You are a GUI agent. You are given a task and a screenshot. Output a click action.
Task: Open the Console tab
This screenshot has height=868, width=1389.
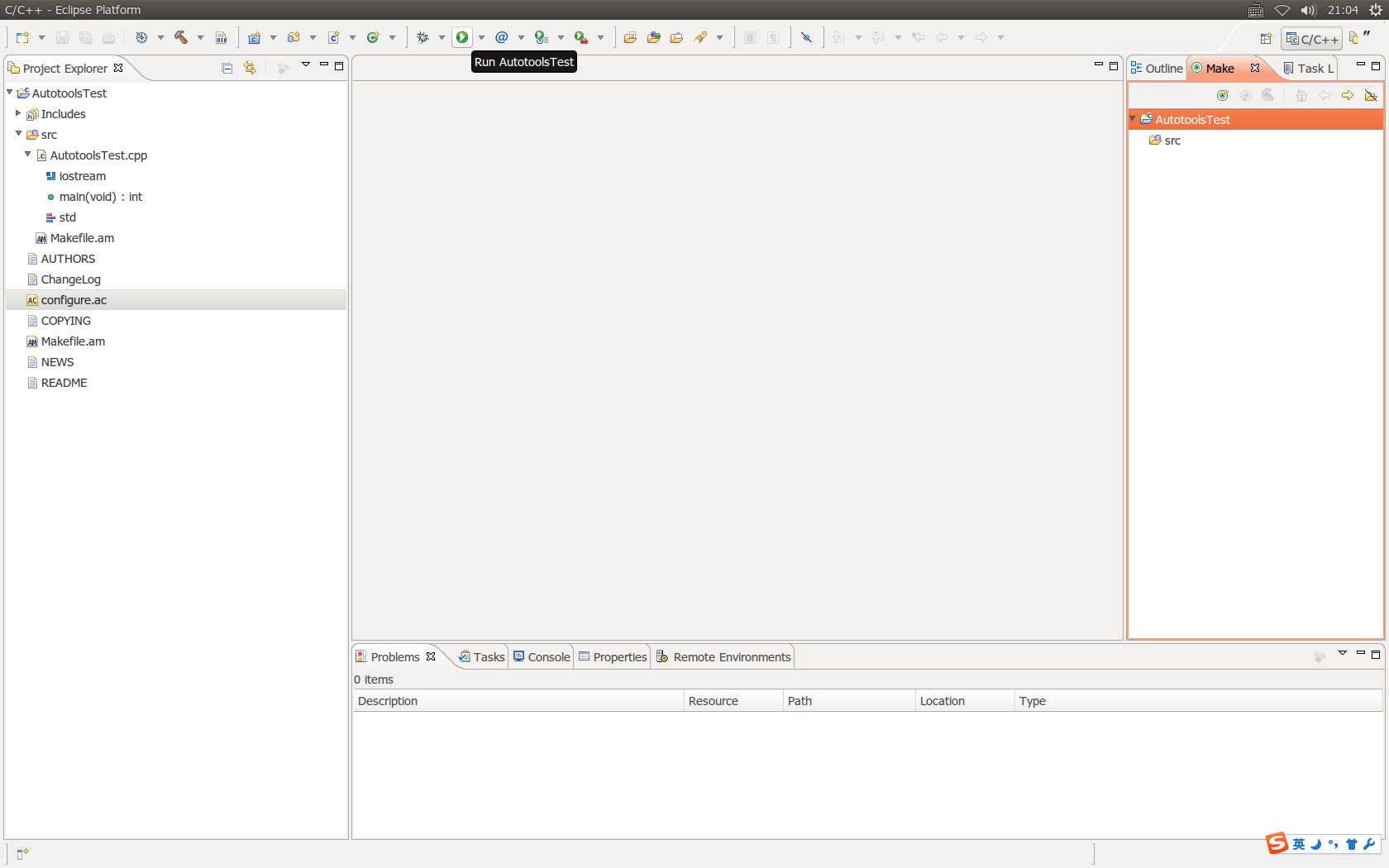click(x=542, y=657)
